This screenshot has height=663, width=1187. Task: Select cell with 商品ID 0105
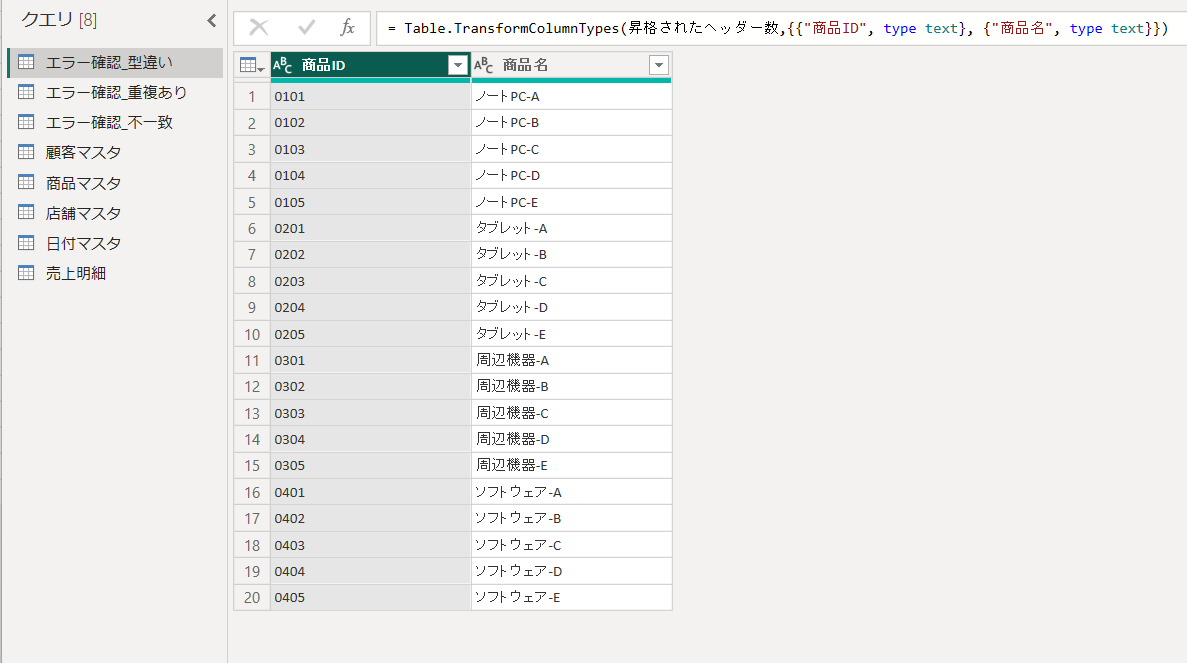pyautogui.click(x=370, y=202)
